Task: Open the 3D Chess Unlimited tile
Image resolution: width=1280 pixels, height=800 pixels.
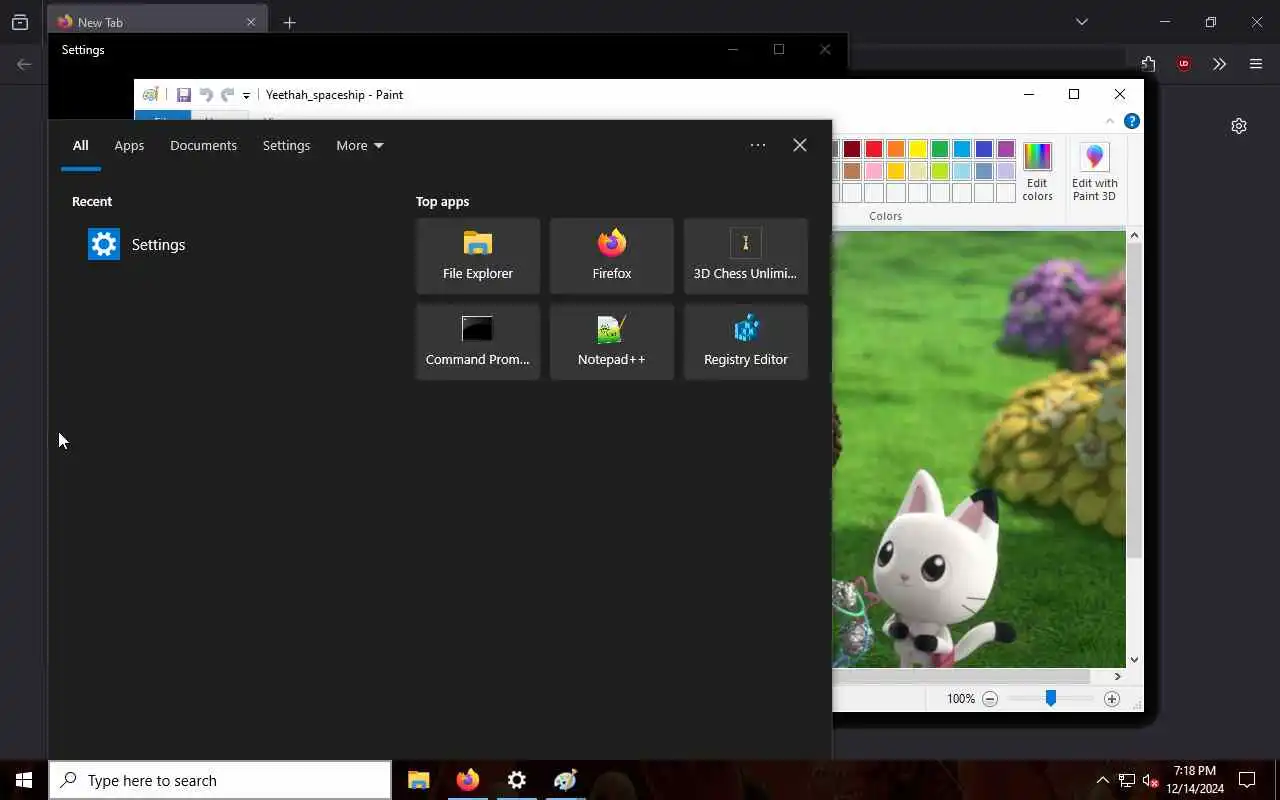Action: coord(746,256)
